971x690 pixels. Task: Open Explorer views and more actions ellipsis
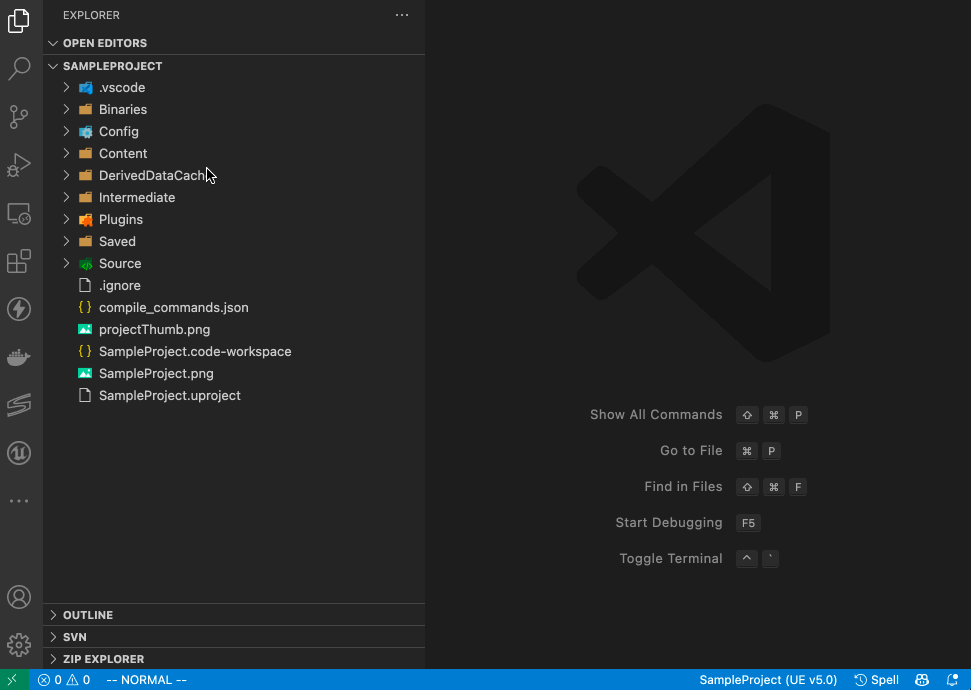coord(402,15)
